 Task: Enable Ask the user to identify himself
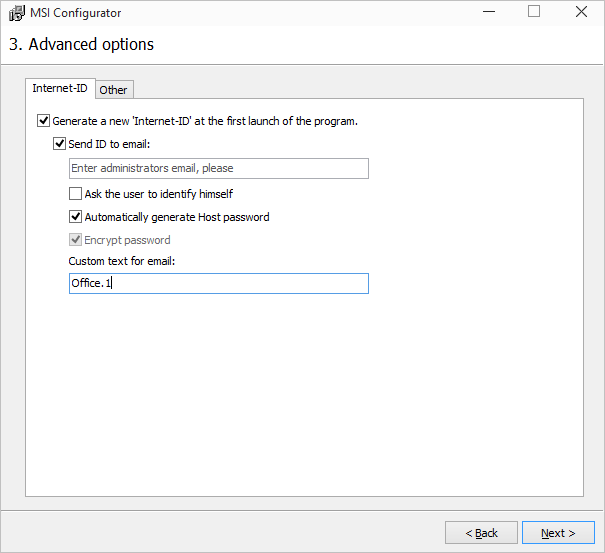point(76,194)
